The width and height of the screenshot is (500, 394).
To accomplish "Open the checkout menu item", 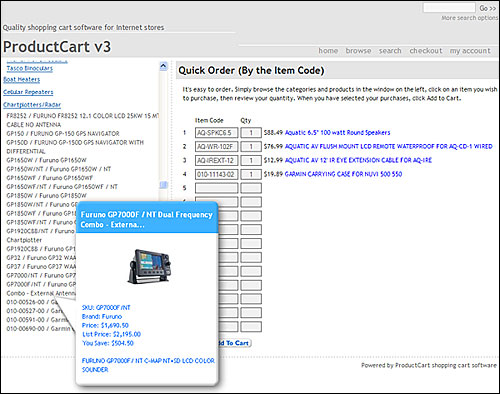I will pos(426,51).
